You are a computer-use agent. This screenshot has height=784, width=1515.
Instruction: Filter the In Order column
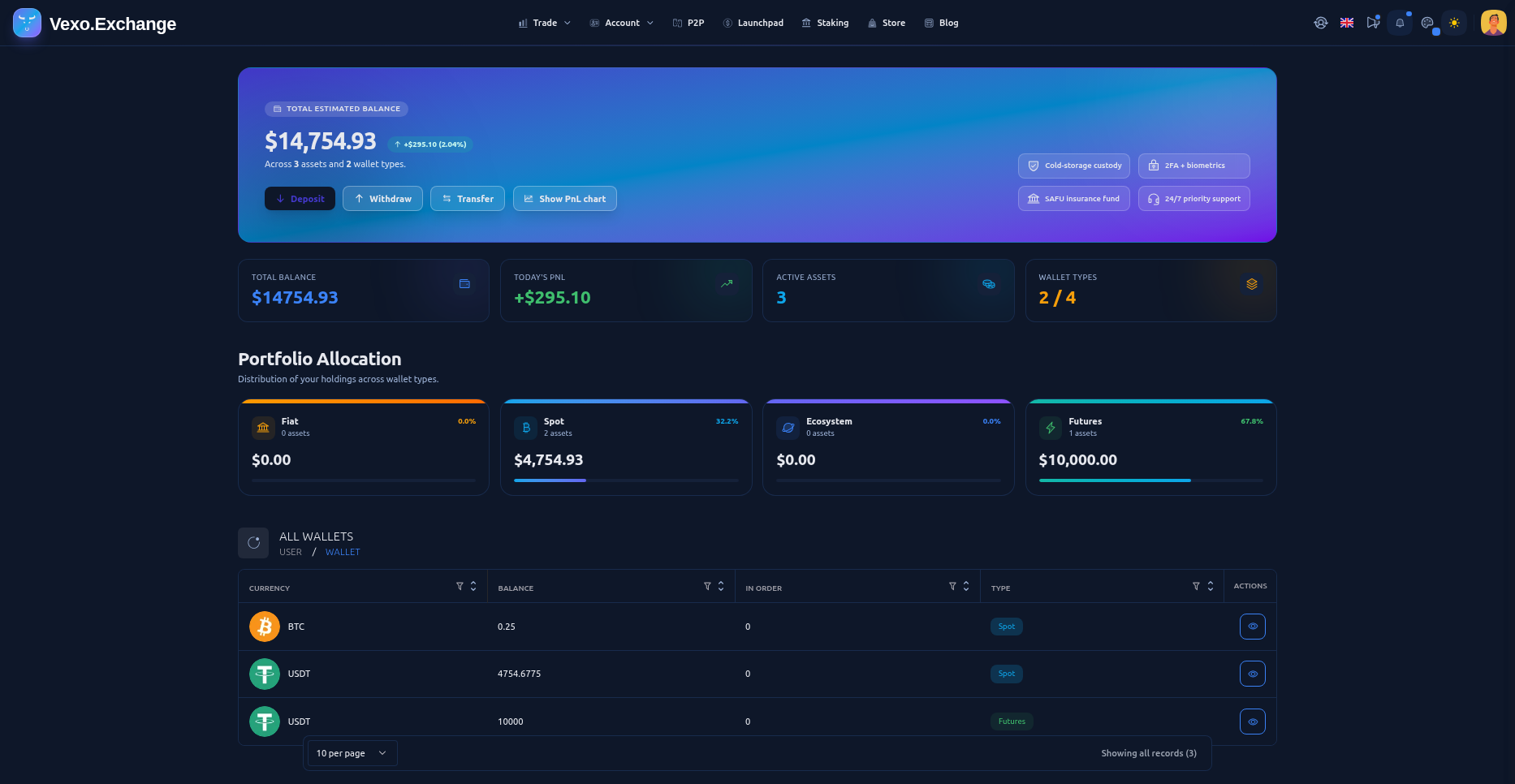coord(953,586)
